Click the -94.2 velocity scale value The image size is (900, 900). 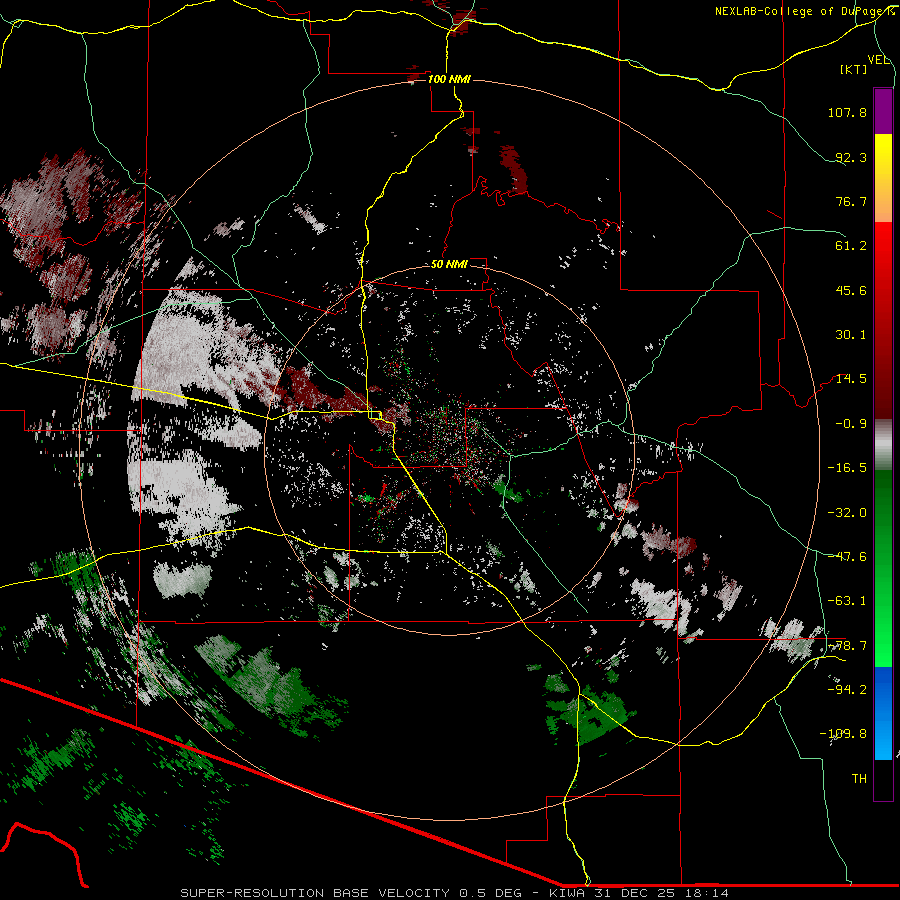(847, 689)
